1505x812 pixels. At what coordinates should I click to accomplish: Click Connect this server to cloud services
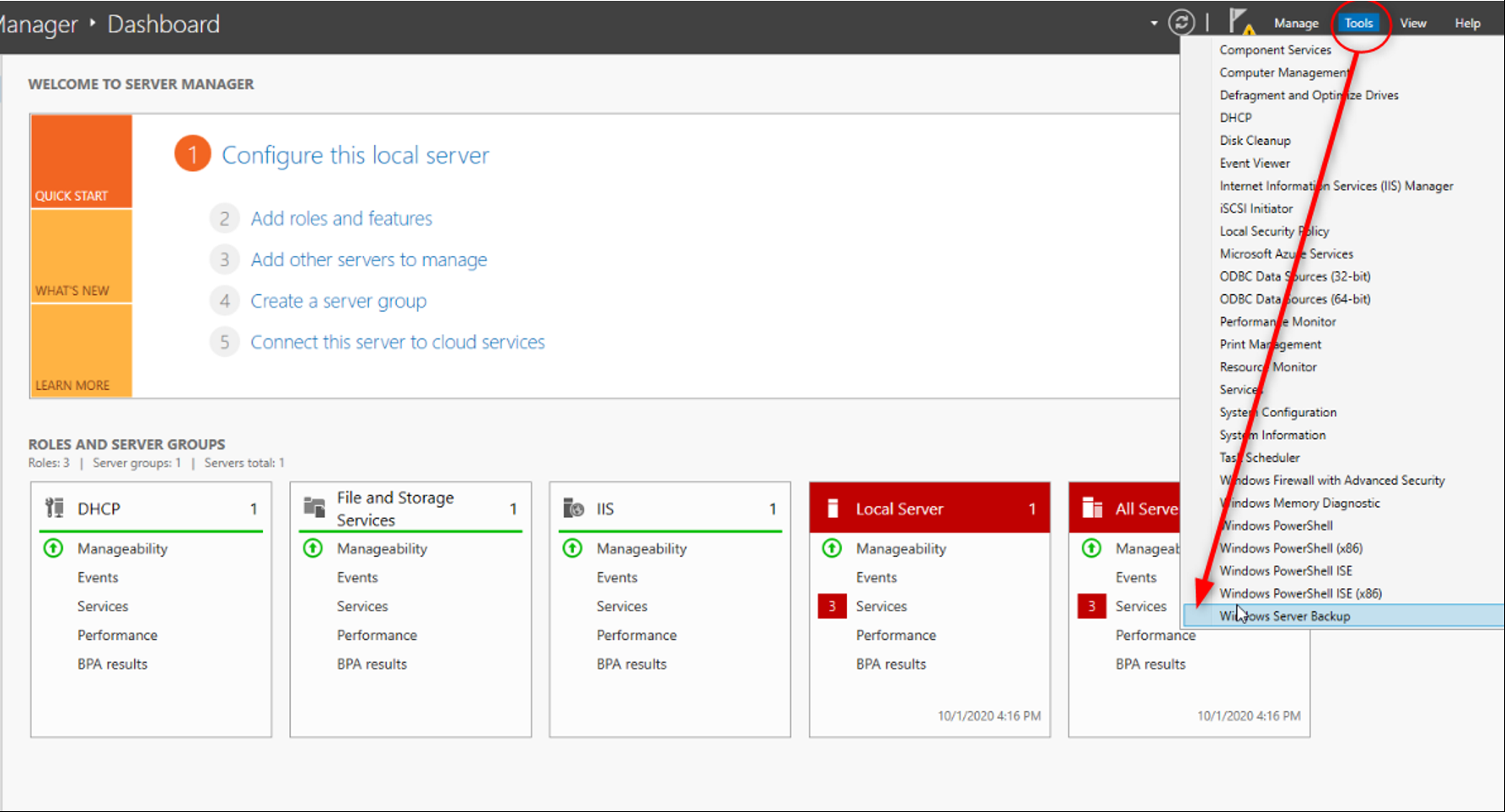(397, 342)
